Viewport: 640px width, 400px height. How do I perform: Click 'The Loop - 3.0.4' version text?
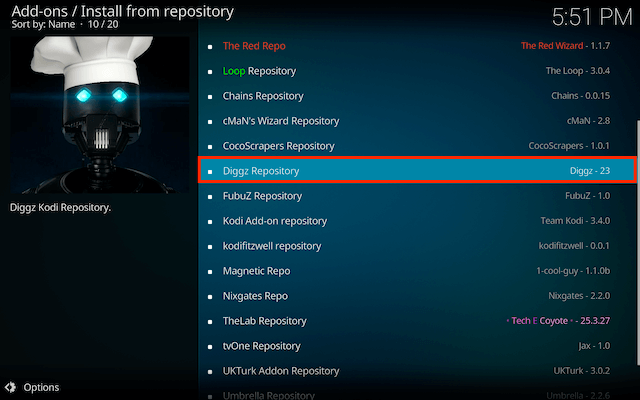pyautogui.click(x=578, y=71)
